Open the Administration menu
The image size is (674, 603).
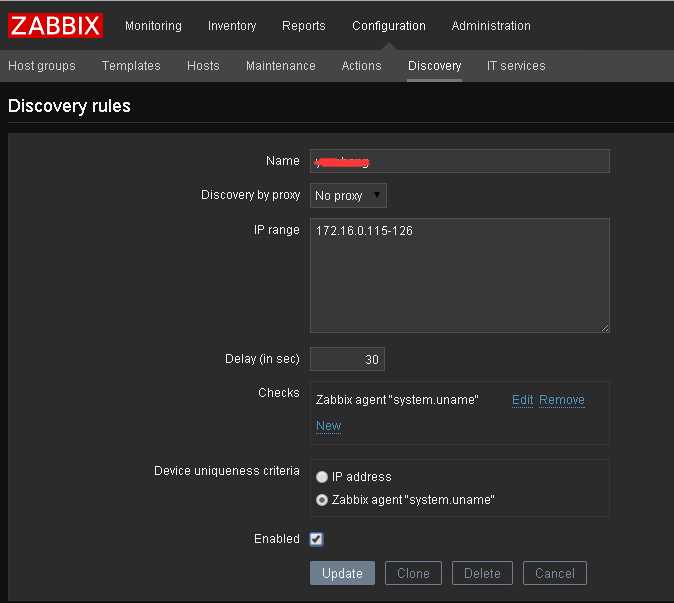pyautogui.click(x=491, y=26)
